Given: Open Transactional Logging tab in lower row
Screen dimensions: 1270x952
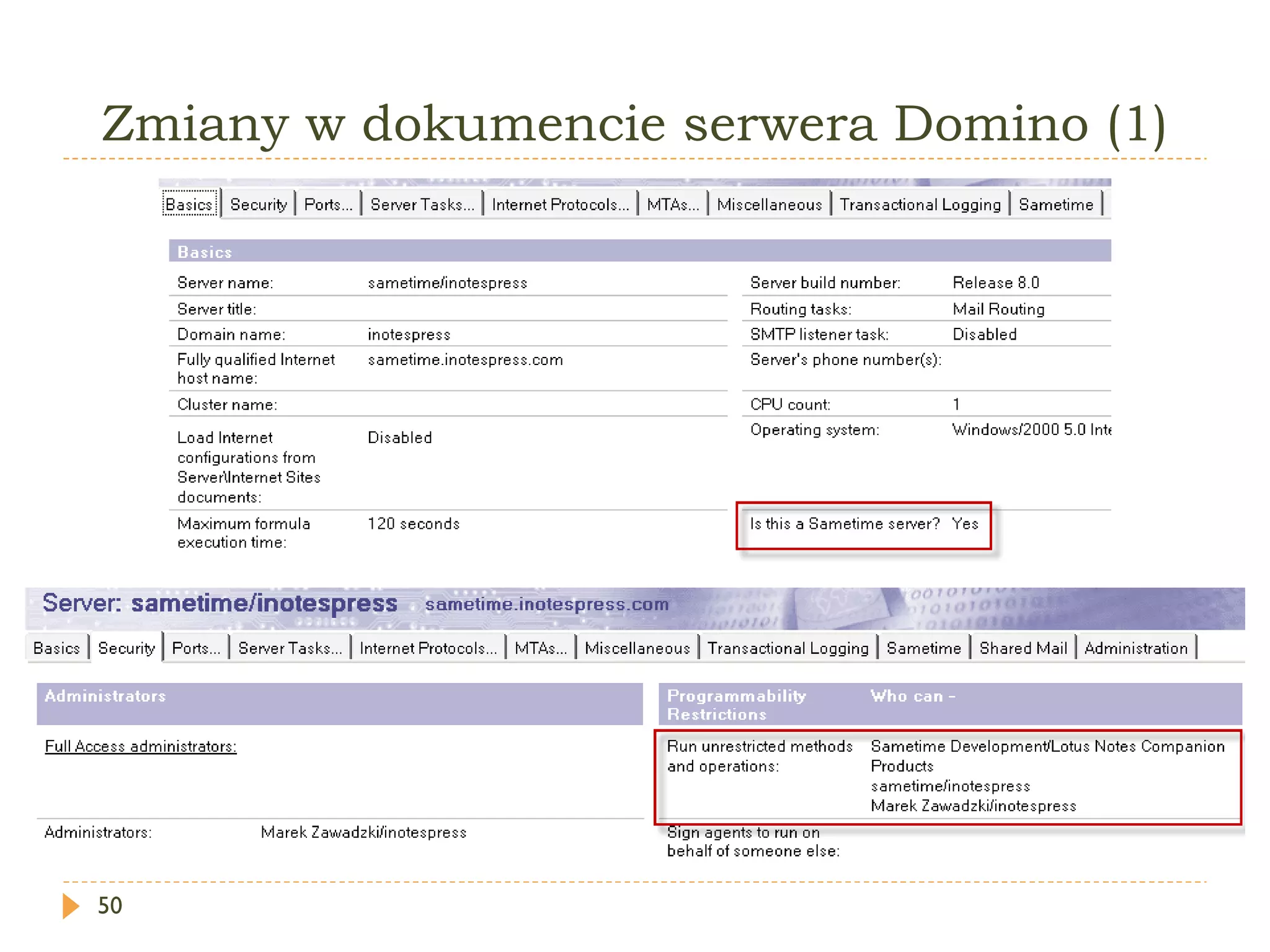Looking at the screenshot, I should point(788,648).
